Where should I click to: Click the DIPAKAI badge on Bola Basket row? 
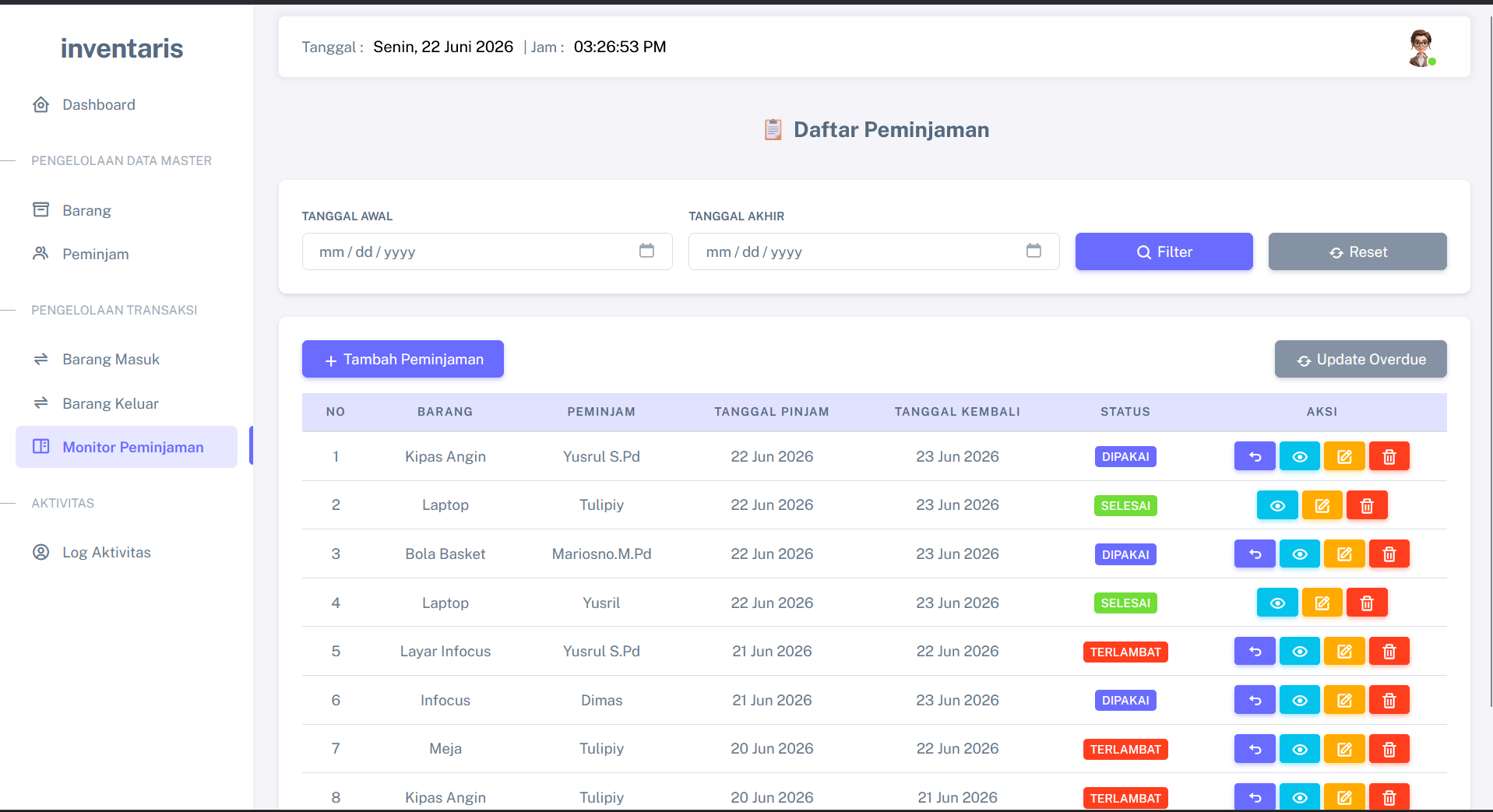point(1125,554)
